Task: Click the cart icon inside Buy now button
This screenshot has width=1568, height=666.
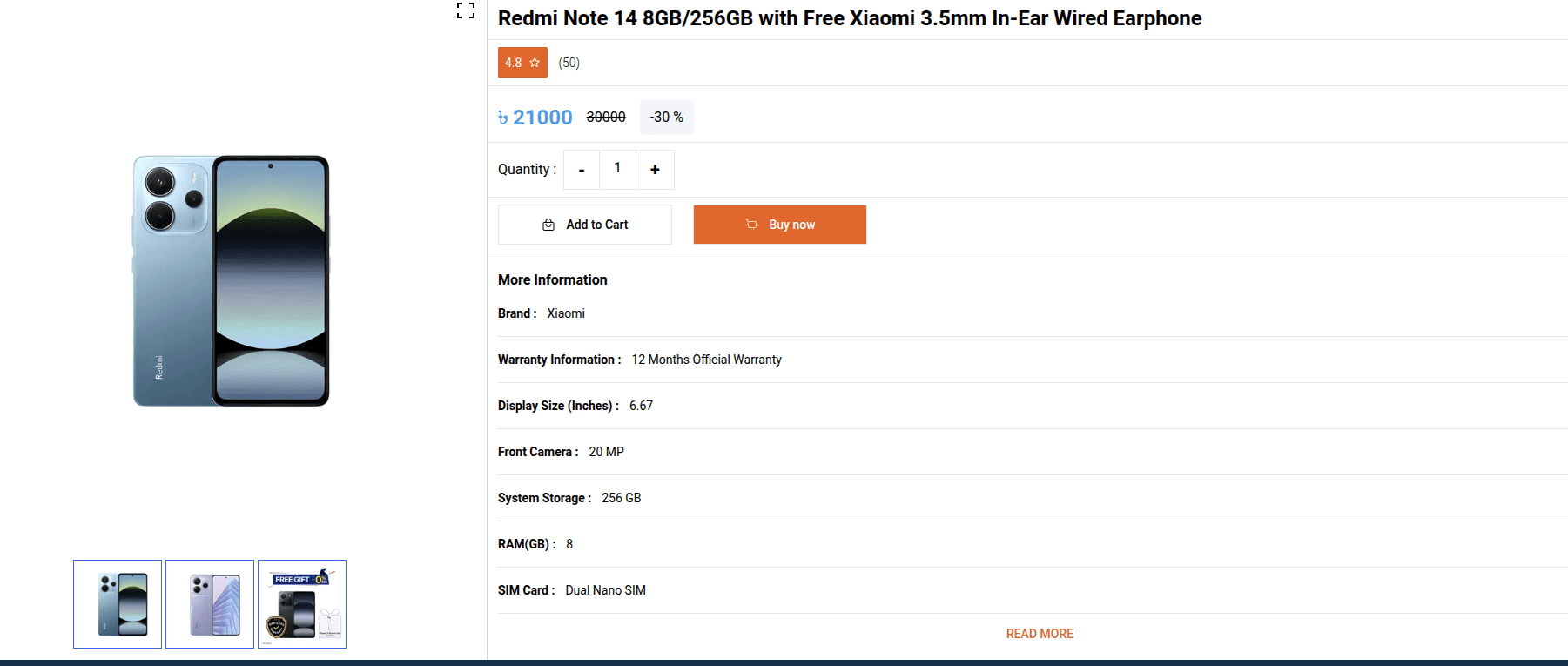Action: pos(750,224)
